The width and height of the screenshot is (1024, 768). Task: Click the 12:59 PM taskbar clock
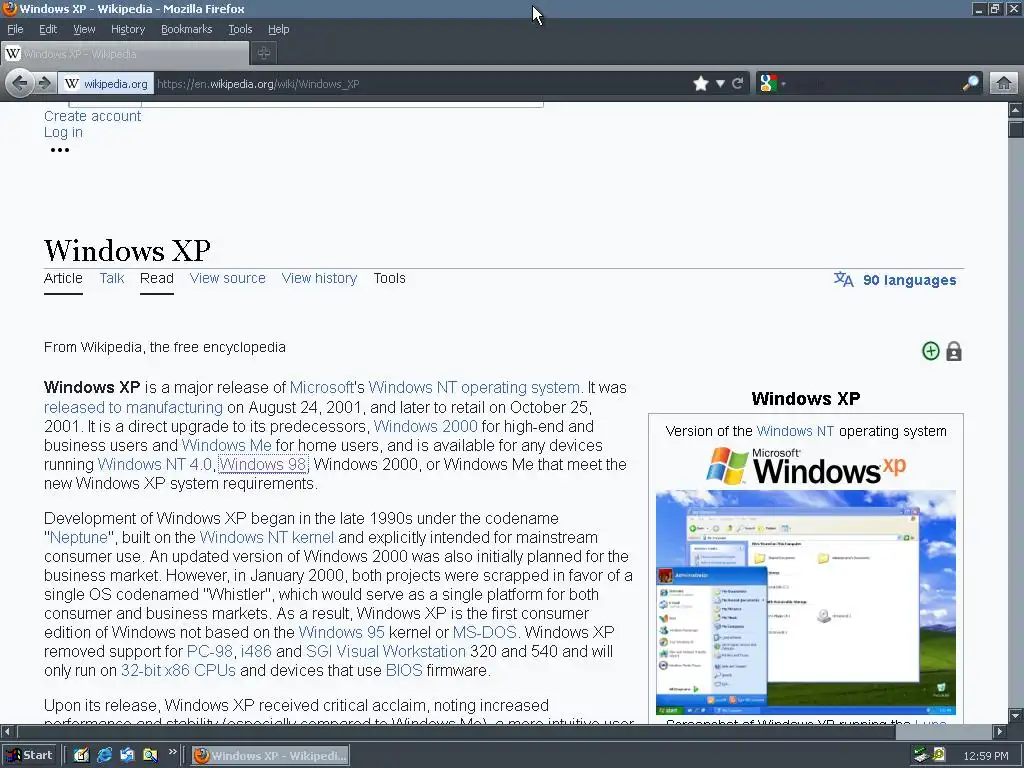point(985,756)
